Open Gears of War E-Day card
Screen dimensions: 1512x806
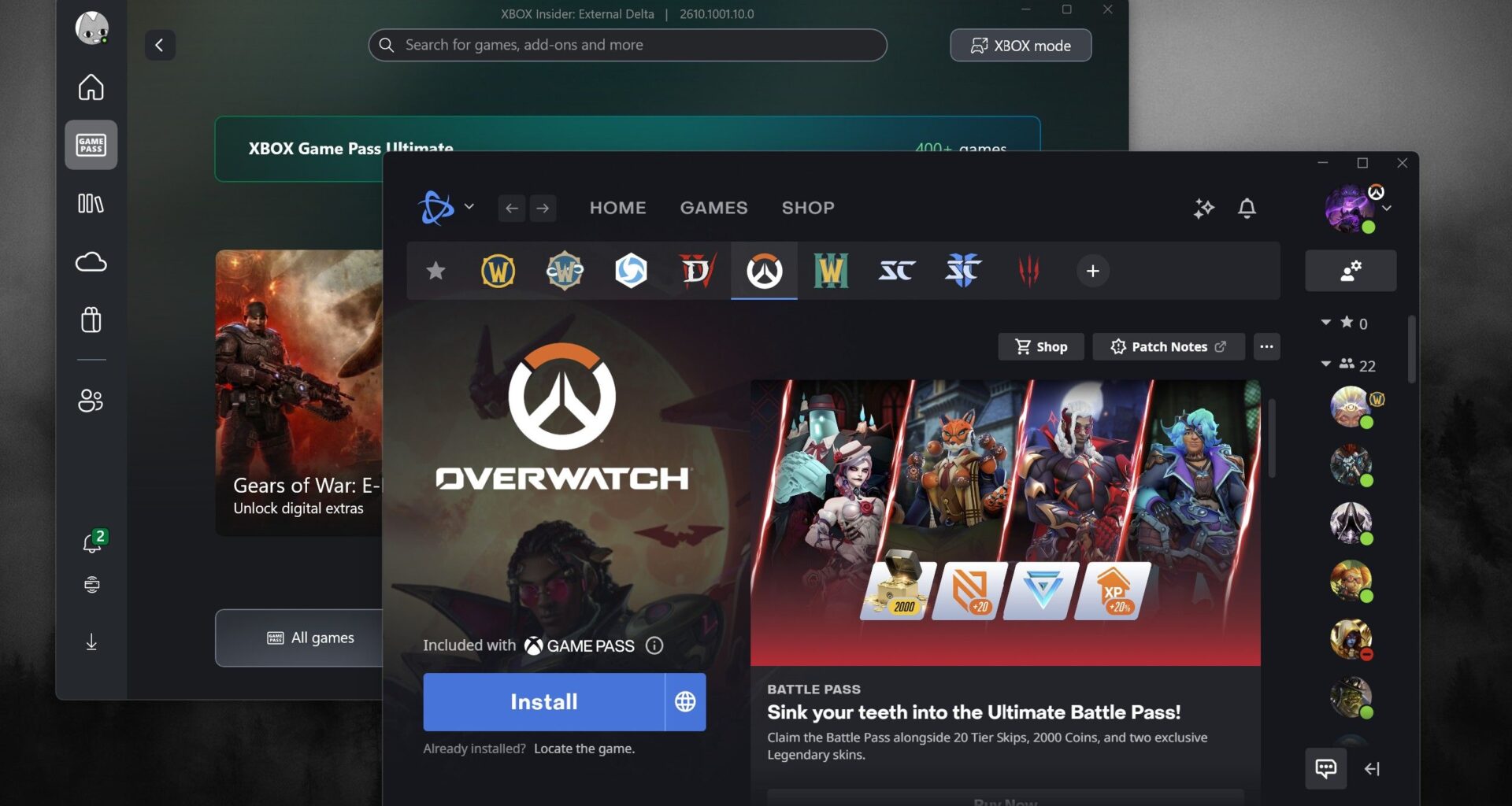(x=299, y=394)
